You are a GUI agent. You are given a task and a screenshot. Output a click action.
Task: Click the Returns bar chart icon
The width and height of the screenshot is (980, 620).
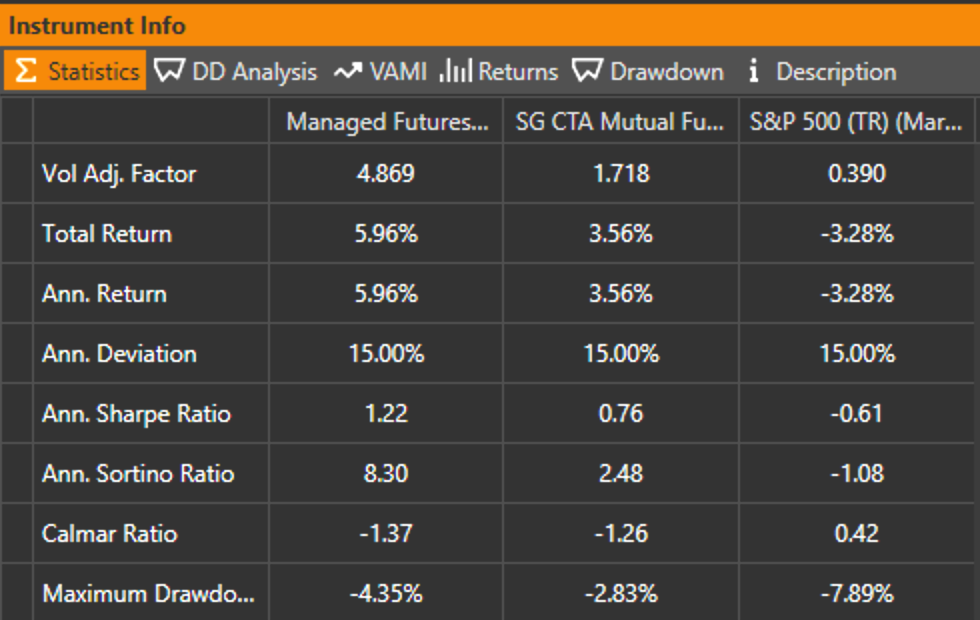[455, 72]
